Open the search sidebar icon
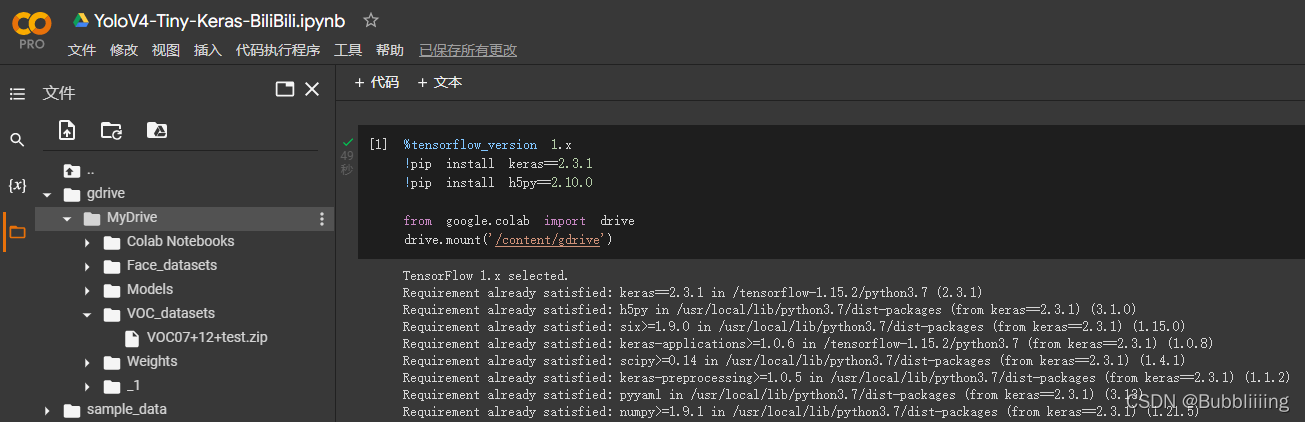The image size is (1305, 422). coord(17,140)
